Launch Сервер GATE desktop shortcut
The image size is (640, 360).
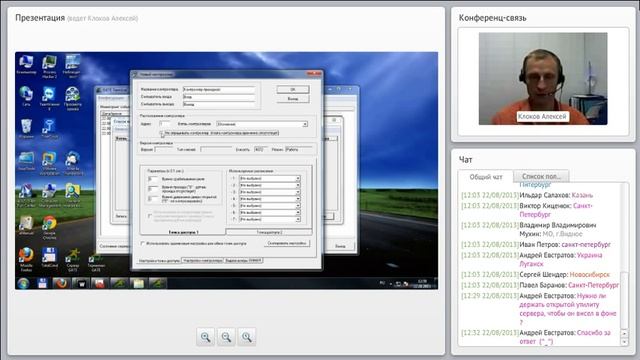click(73, 260)
